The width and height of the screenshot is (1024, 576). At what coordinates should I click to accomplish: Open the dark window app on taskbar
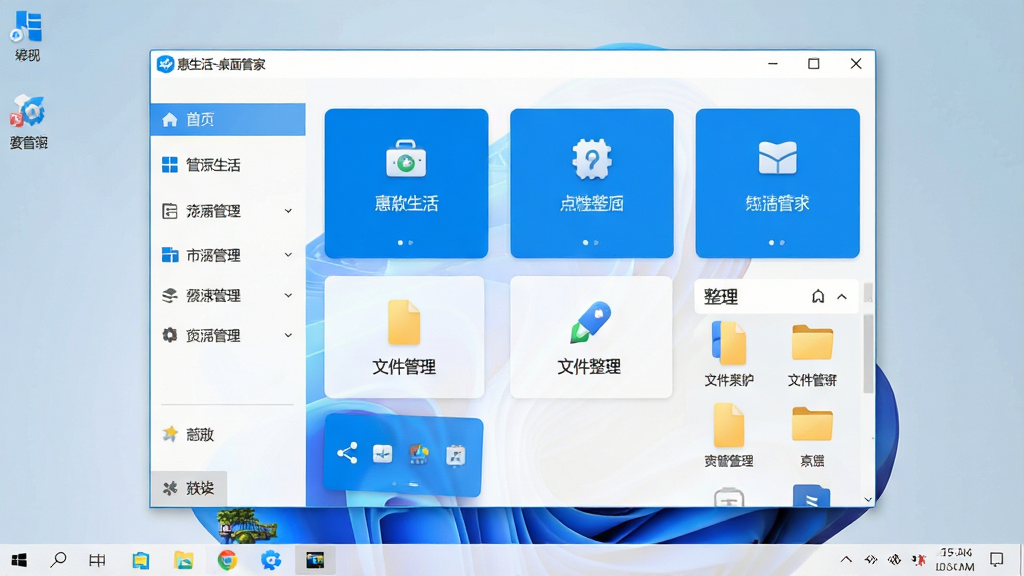pyautogui.click(x=315, y=560)
